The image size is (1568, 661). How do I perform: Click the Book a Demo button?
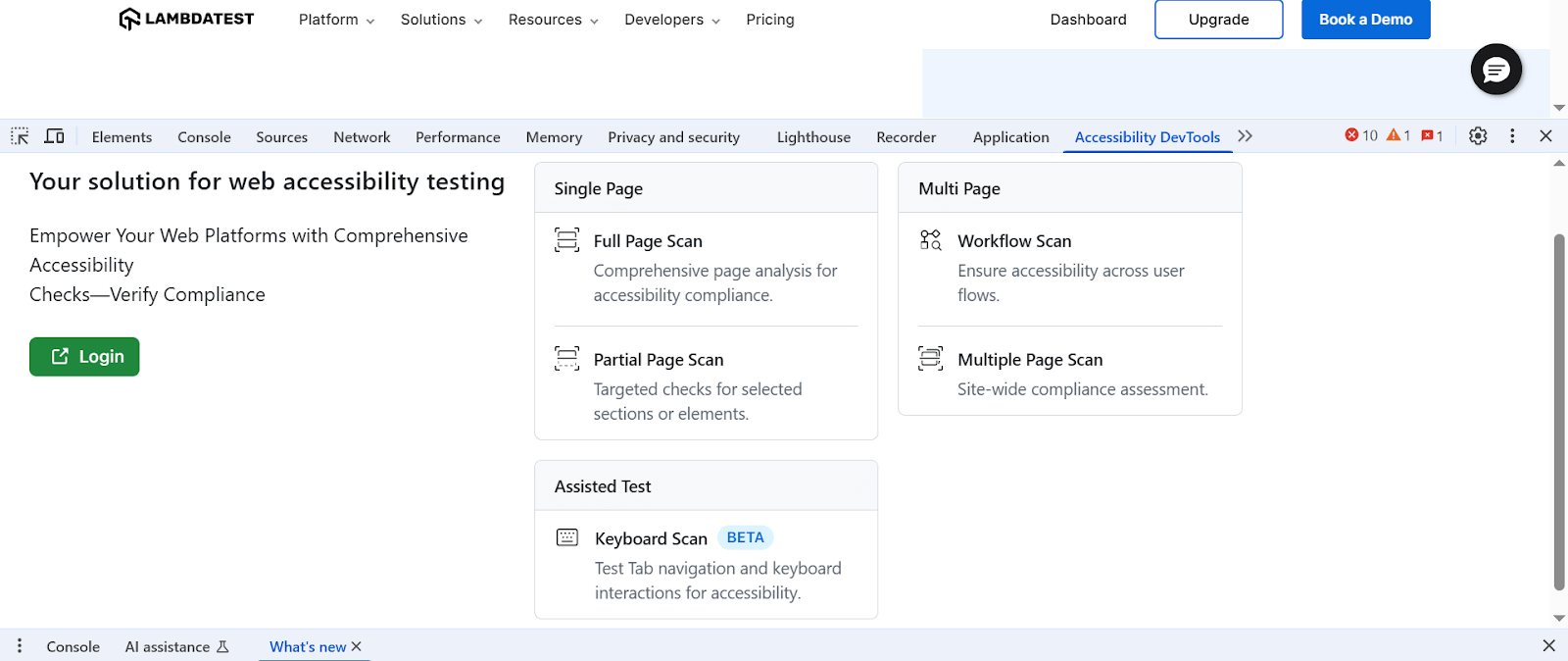click(x=1365, y=20)
